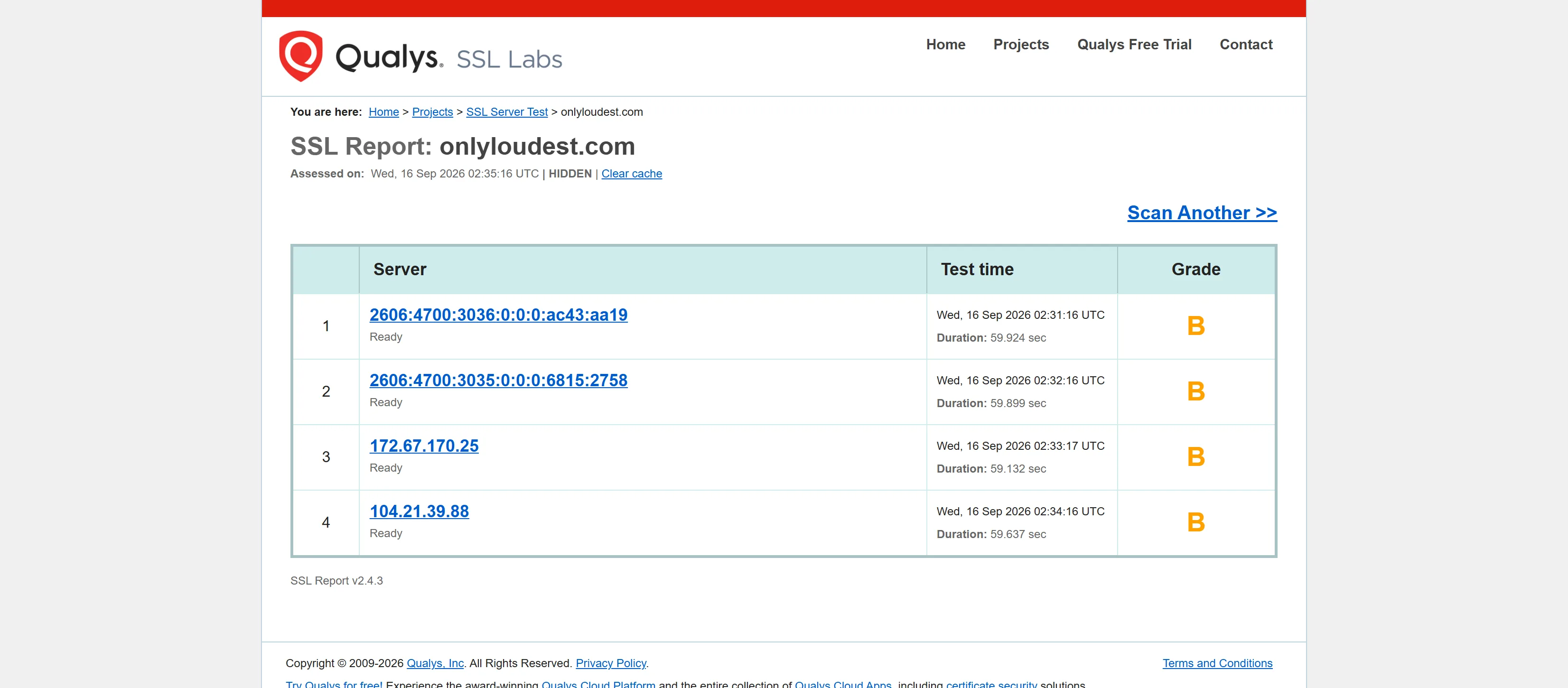
Task: Open the Projects navigation menu item
Action: [1021, 45]
